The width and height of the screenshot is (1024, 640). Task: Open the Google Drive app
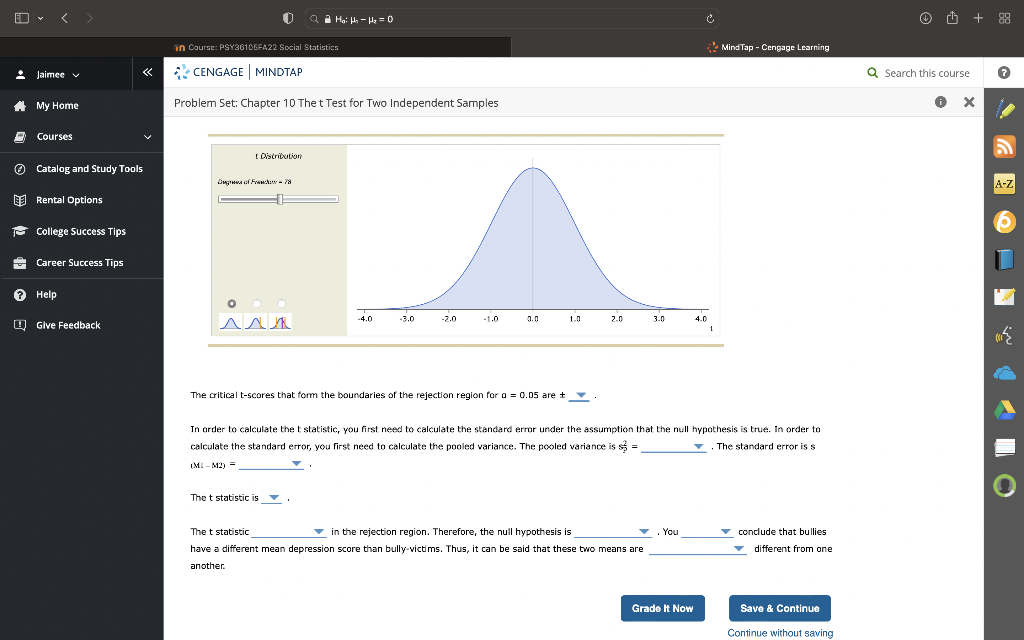tap(1004, 411)
